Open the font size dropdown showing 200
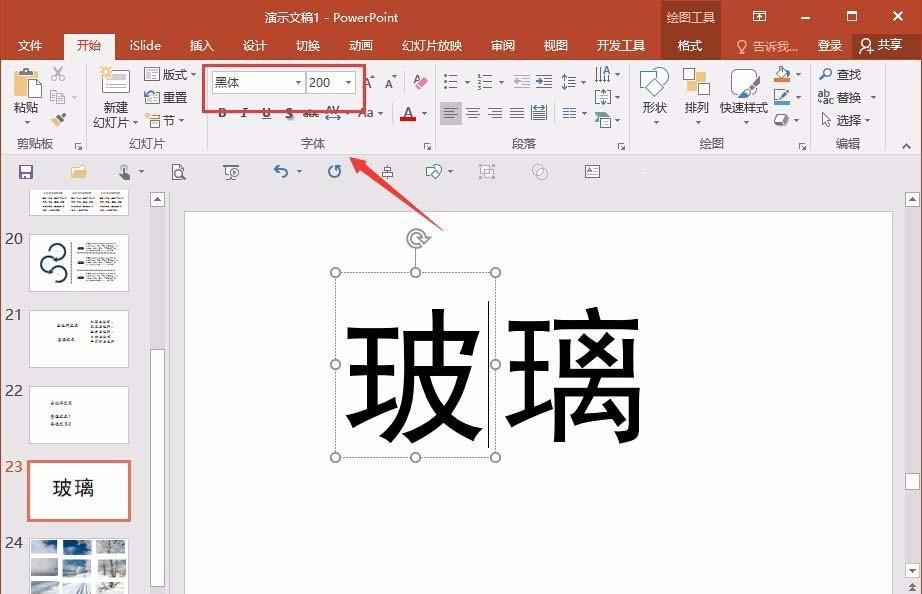The width and height of the screenshot is (922, 594). click(346, 83)
